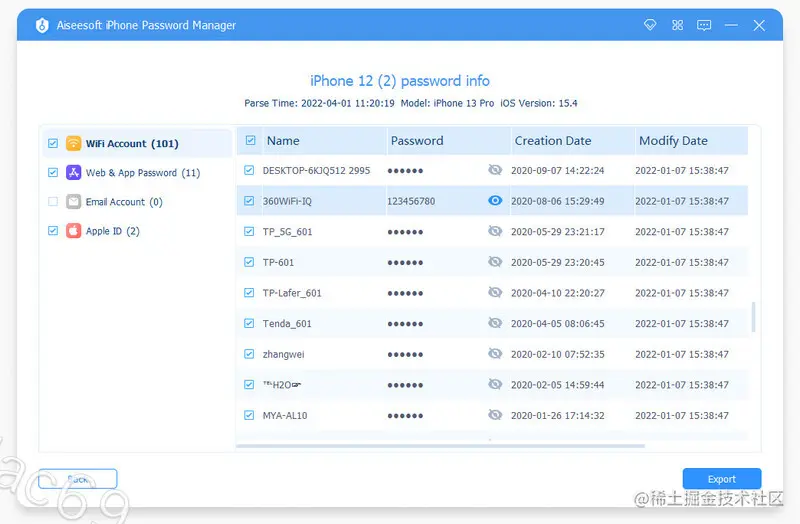Select the revealed password 123456780

pyautogui.click(x=411, y=201)
